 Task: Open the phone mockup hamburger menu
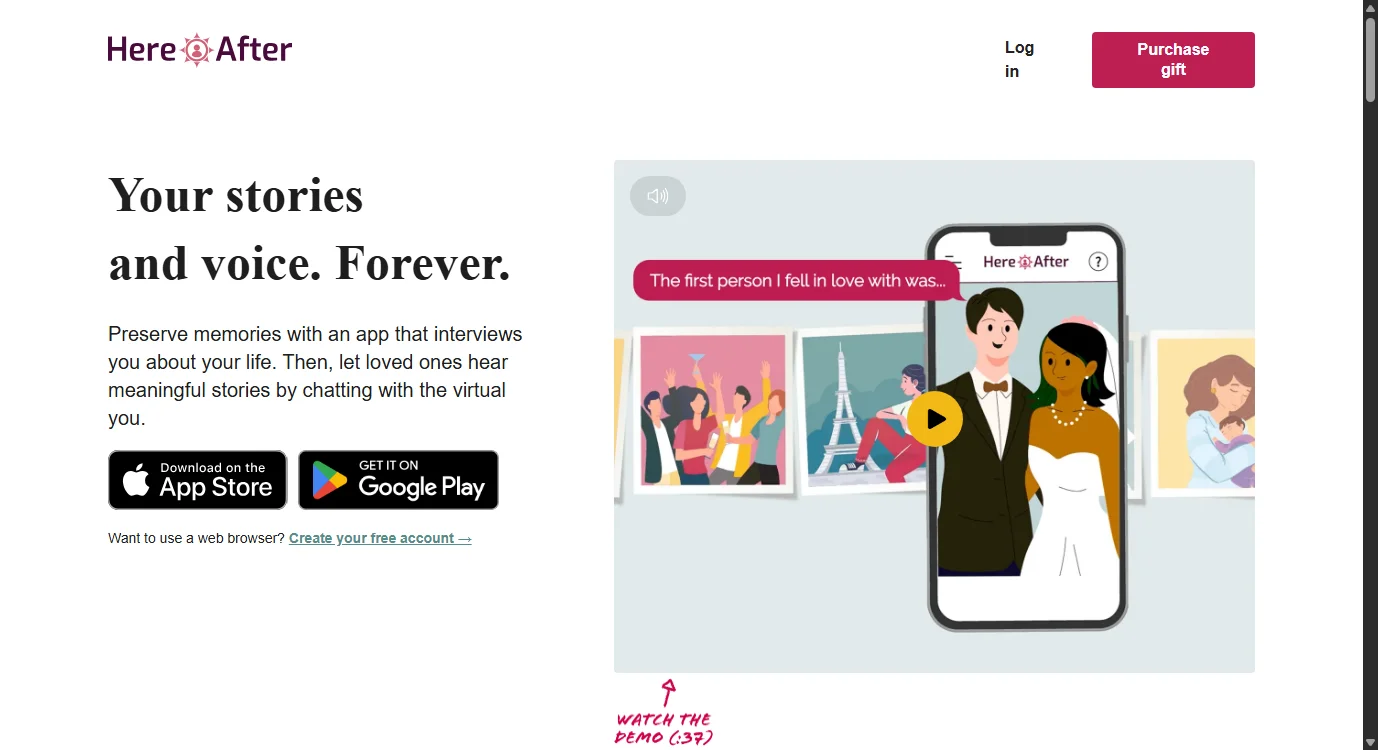pyautogui.click(x=954, y=263)
